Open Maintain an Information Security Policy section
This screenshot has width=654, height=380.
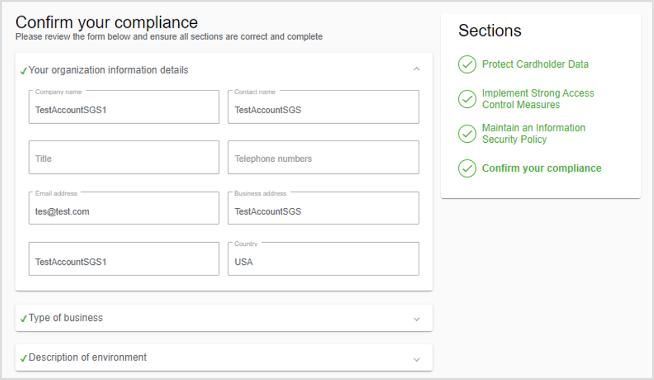pos(533,133)
